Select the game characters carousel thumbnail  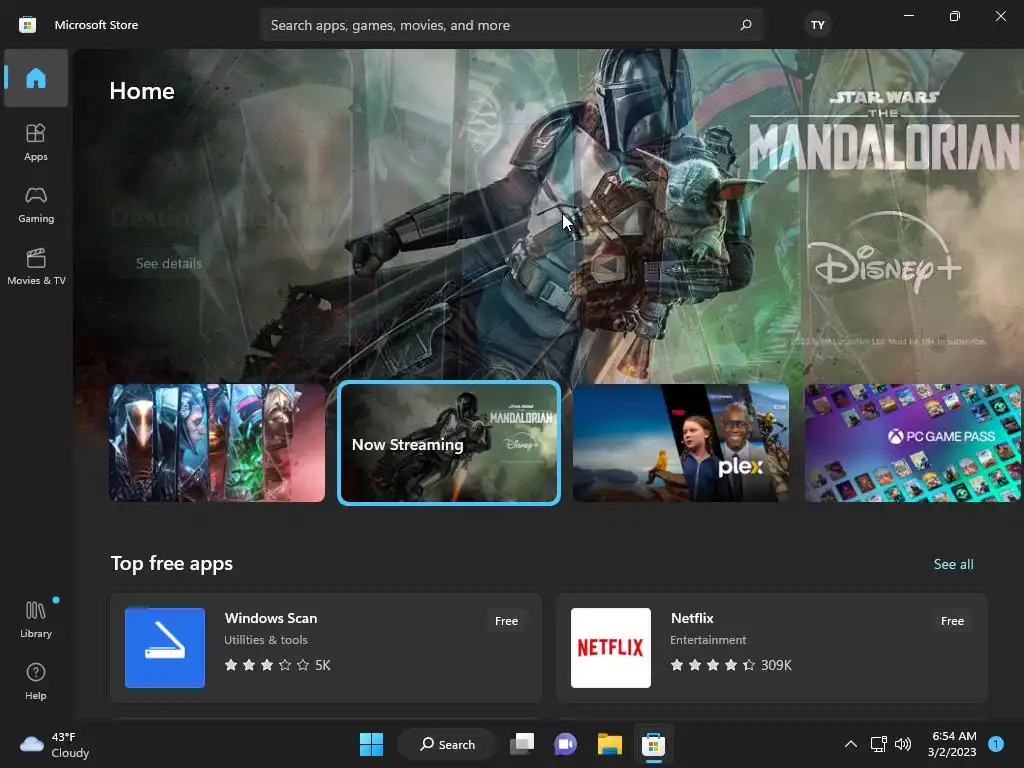coord(217,443)
